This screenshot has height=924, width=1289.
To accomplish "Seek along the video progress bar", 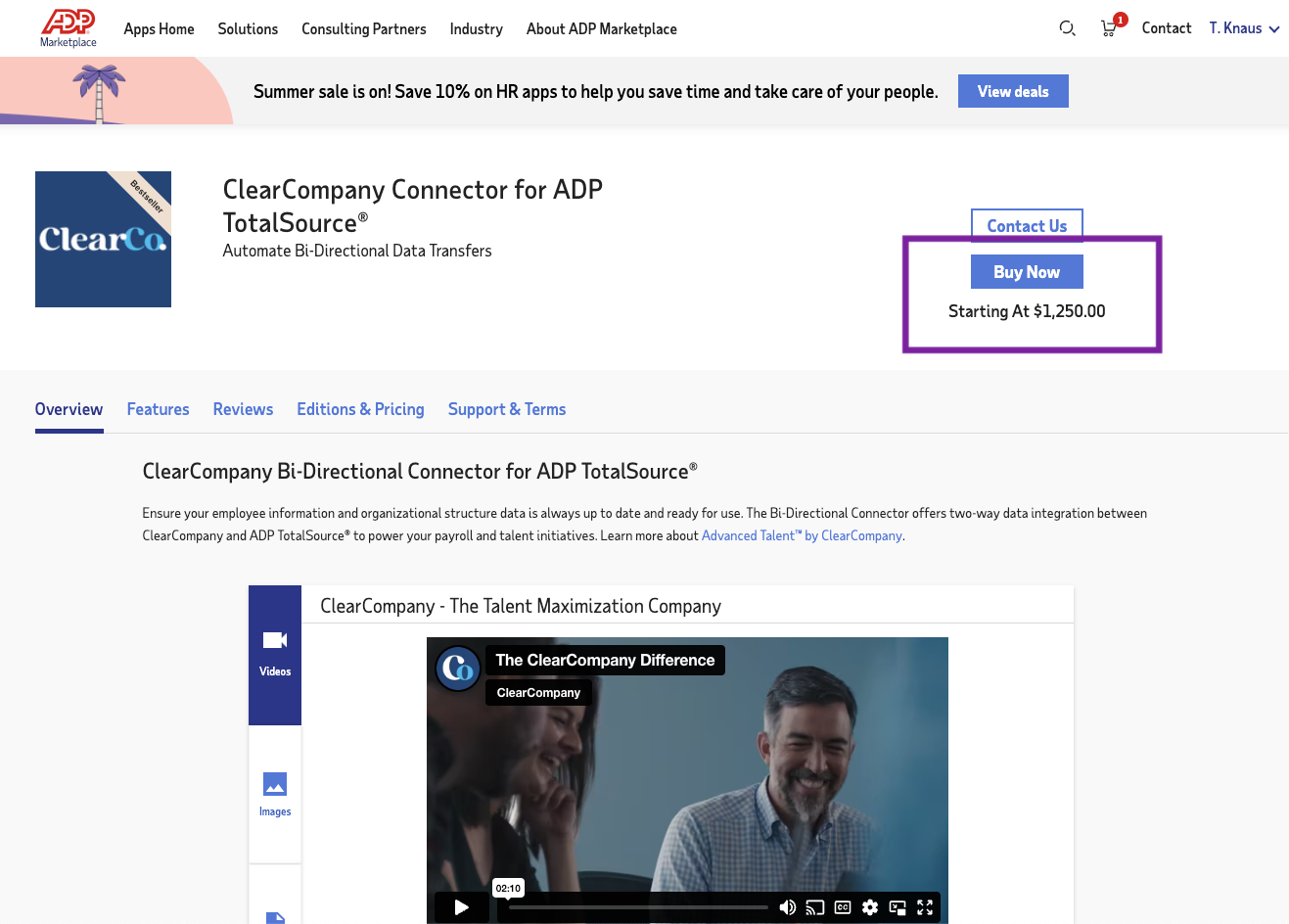I will [x=638, y=907].
